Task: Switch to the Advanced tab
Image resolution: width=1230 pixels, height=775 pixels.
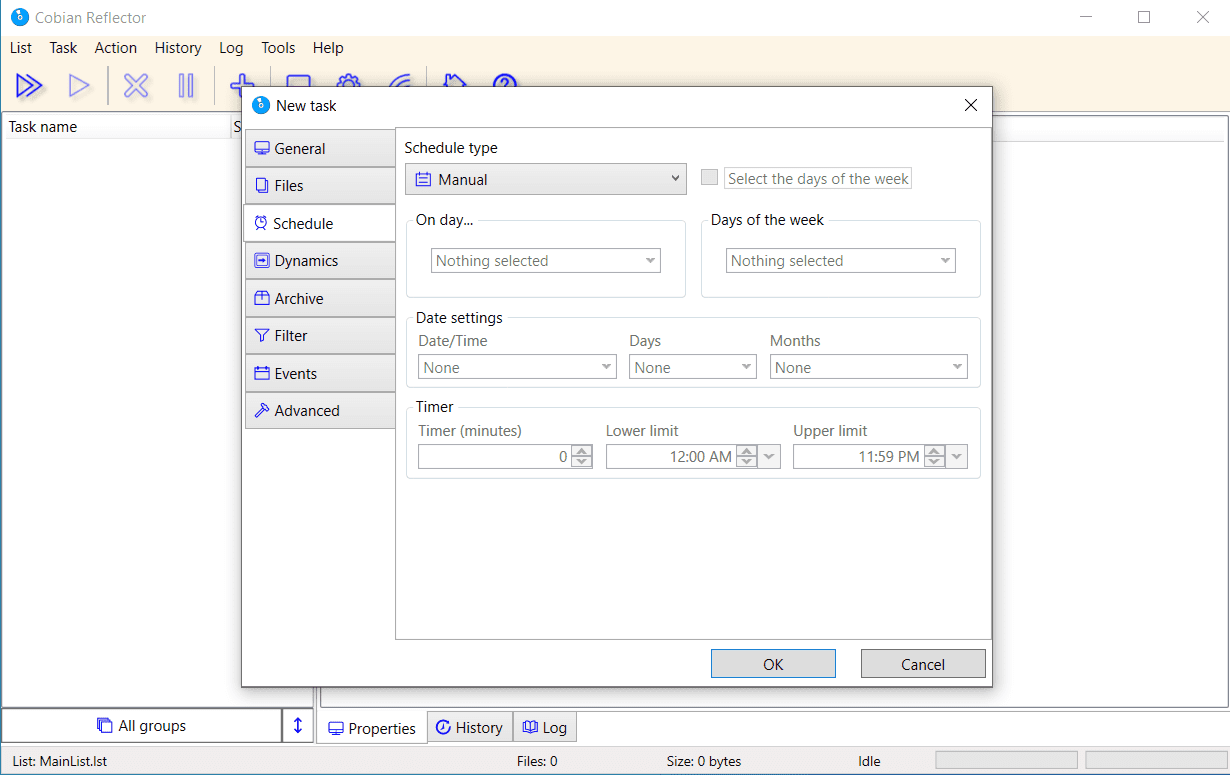Action: (320, 411)
